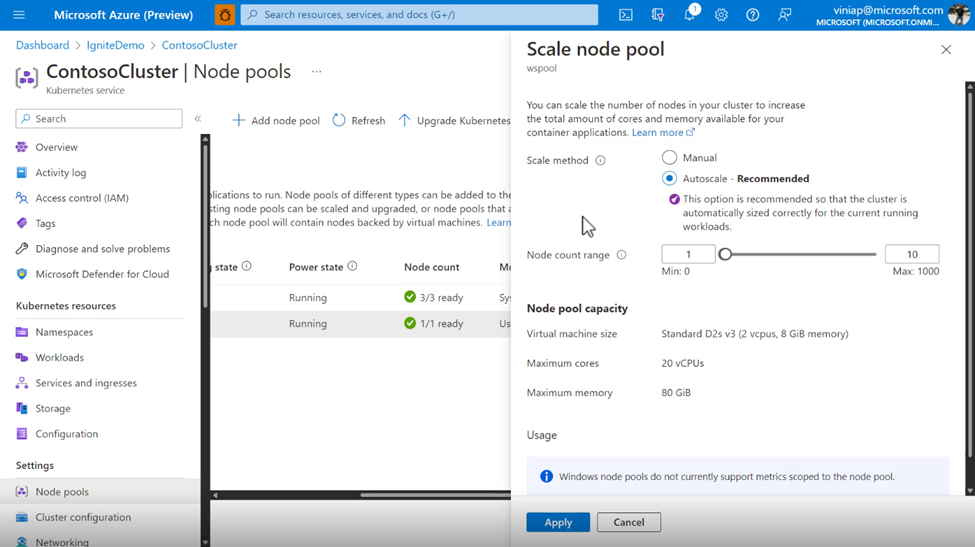Click the Node count column header
975x547 pixels.
click(x=432, y=267)
